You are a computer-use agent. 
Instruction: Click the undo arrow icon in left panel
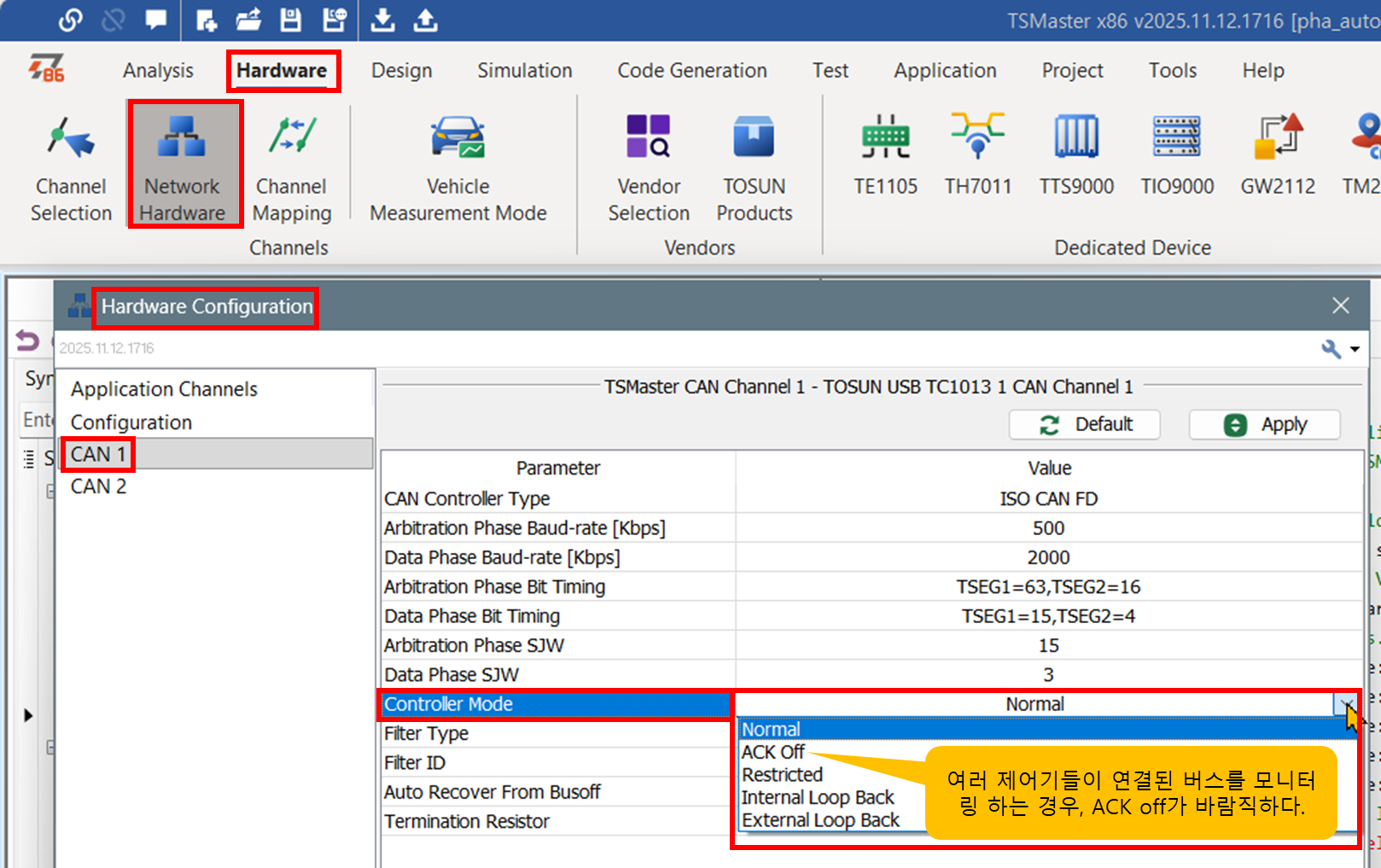tap(27, 341)
